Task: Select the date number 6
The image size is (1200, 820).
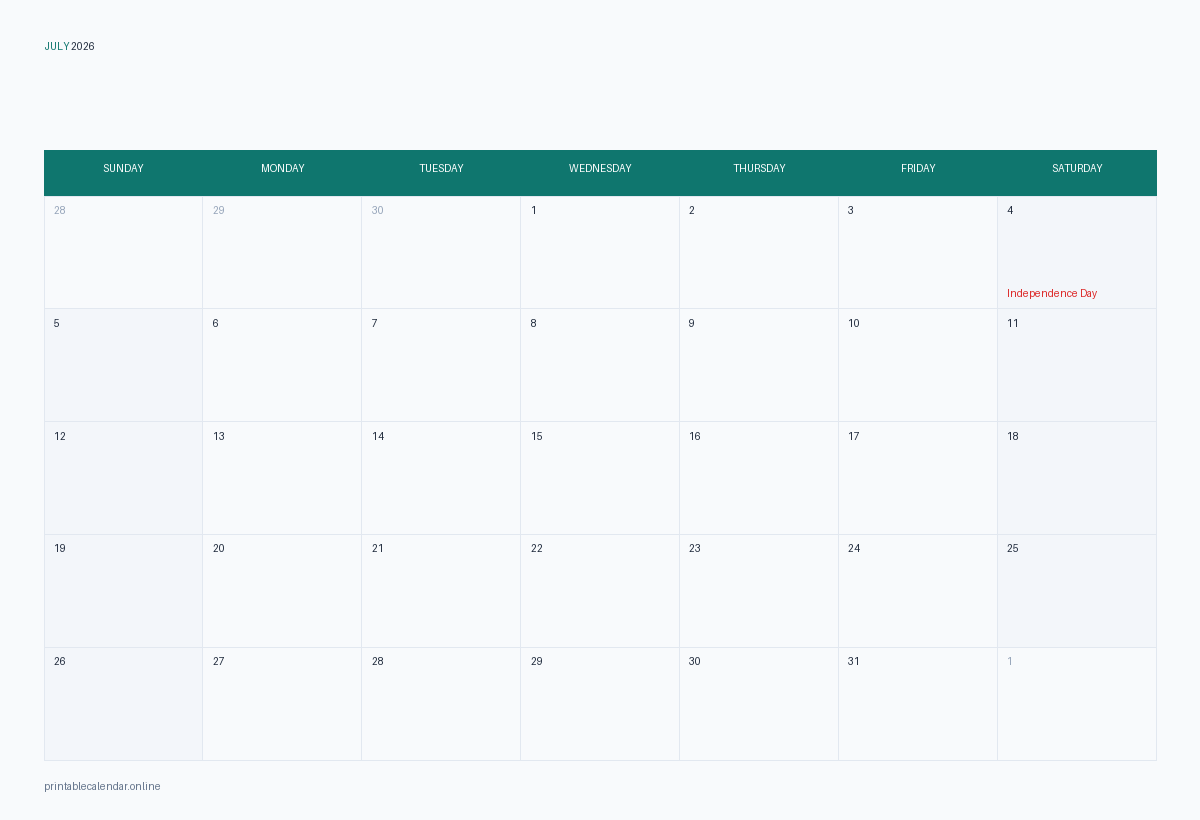Action: [215, 323]
